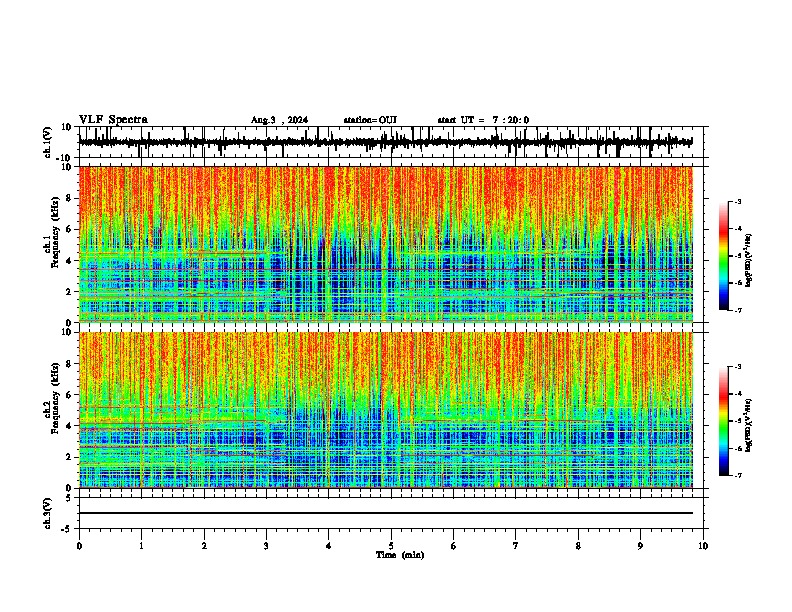This screenshot has height=612, width=792.
Task: Click time axis tick label "7"
Action: (516, 546)
